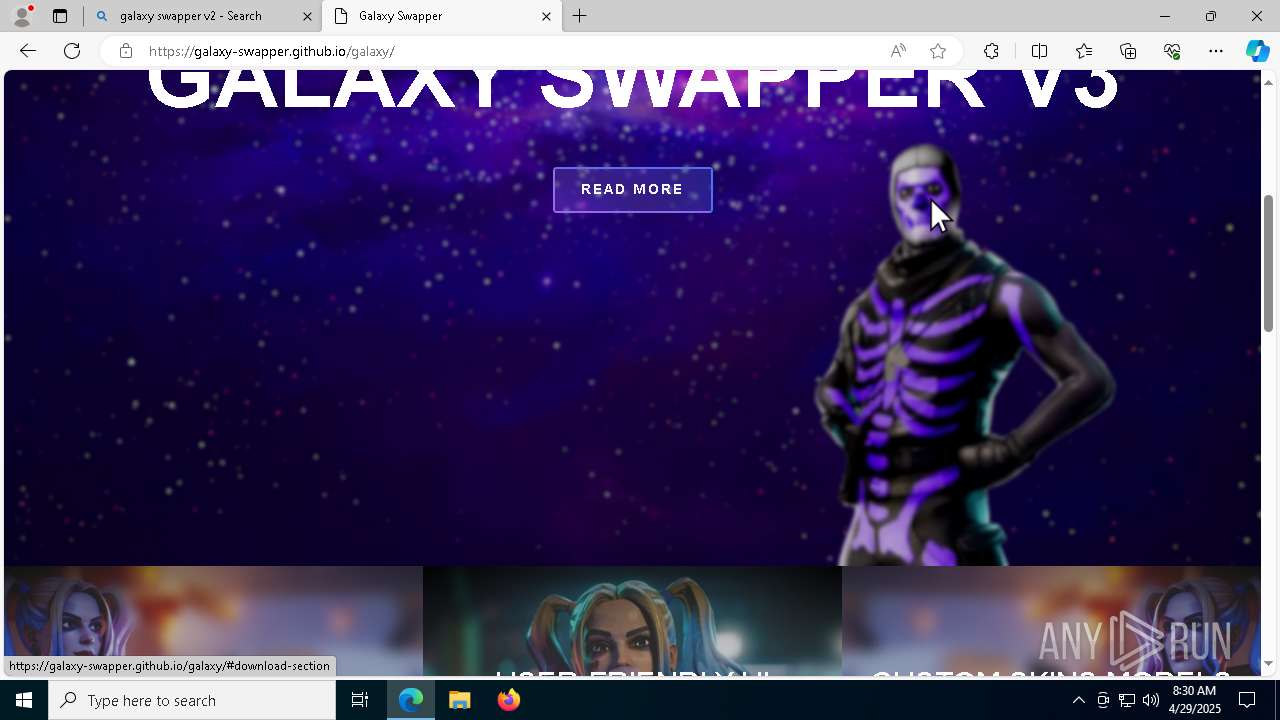Image resolution: width=1280 pixels, height=720 pixels.
Task: Launch Firefox from the taskbar
Action: coord(508,700)
